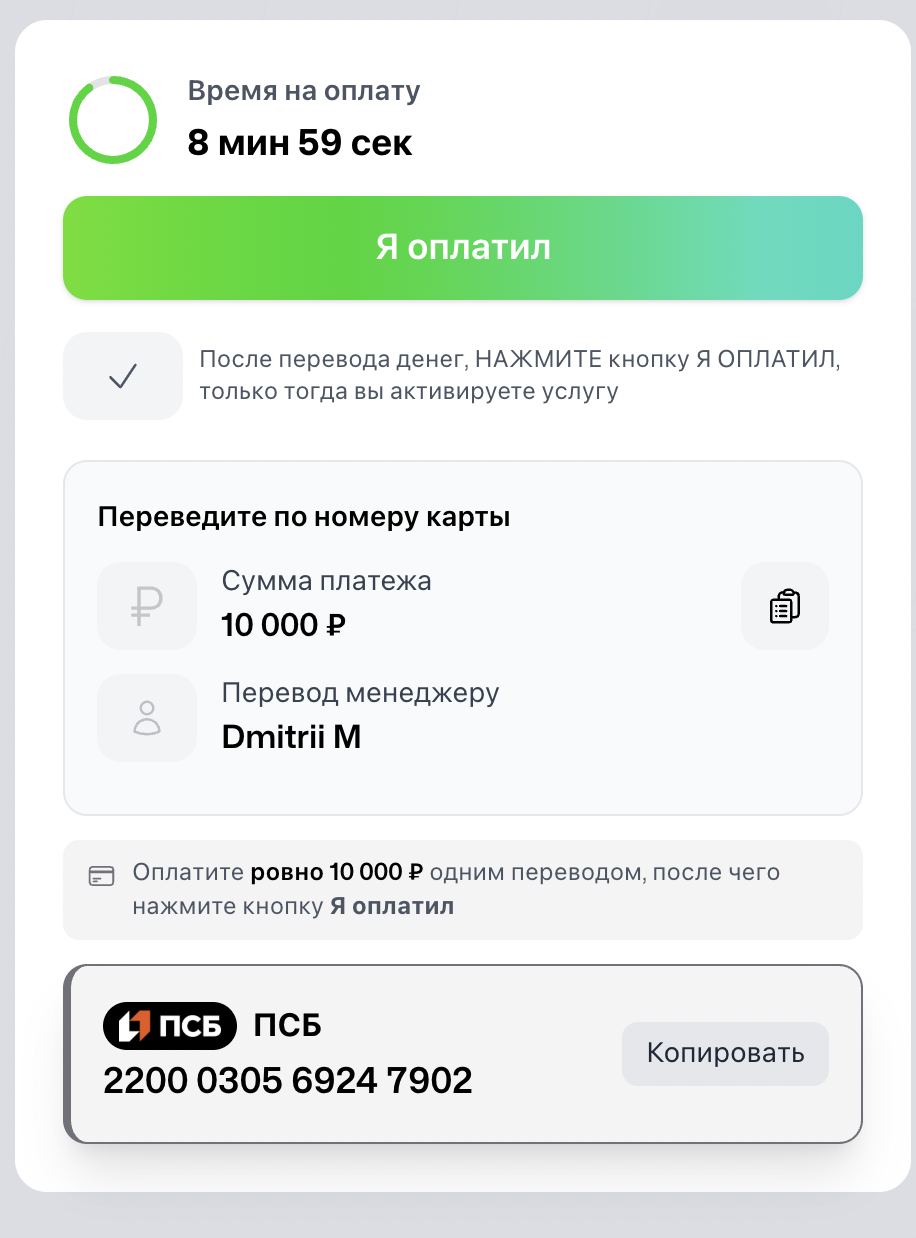Click the clipboard copy icon beside payment amount

(785, 606)
